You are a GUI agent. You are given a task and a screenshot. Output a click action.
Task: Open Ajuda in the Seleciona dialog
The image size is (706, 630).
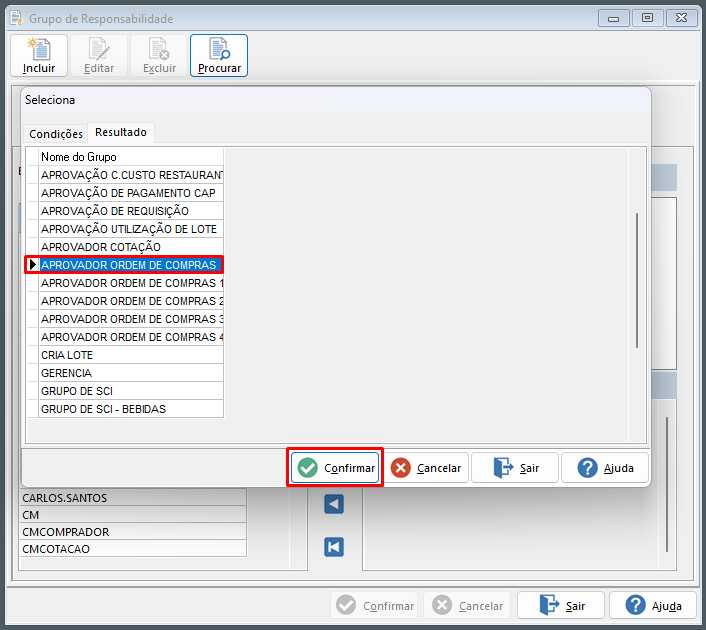[x=605, y=468]
